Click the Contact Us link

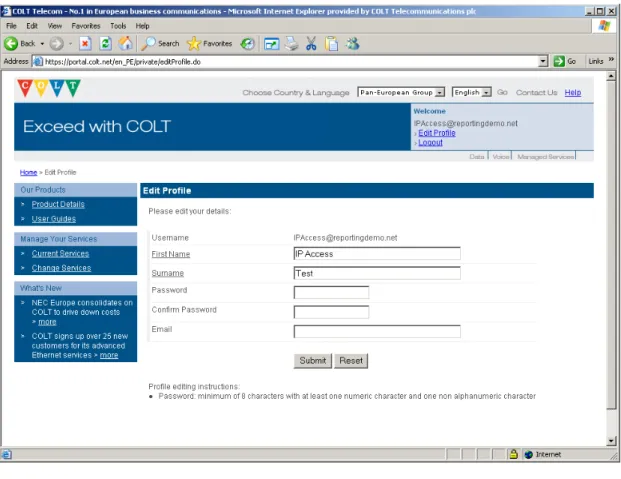tap(536, 93)
